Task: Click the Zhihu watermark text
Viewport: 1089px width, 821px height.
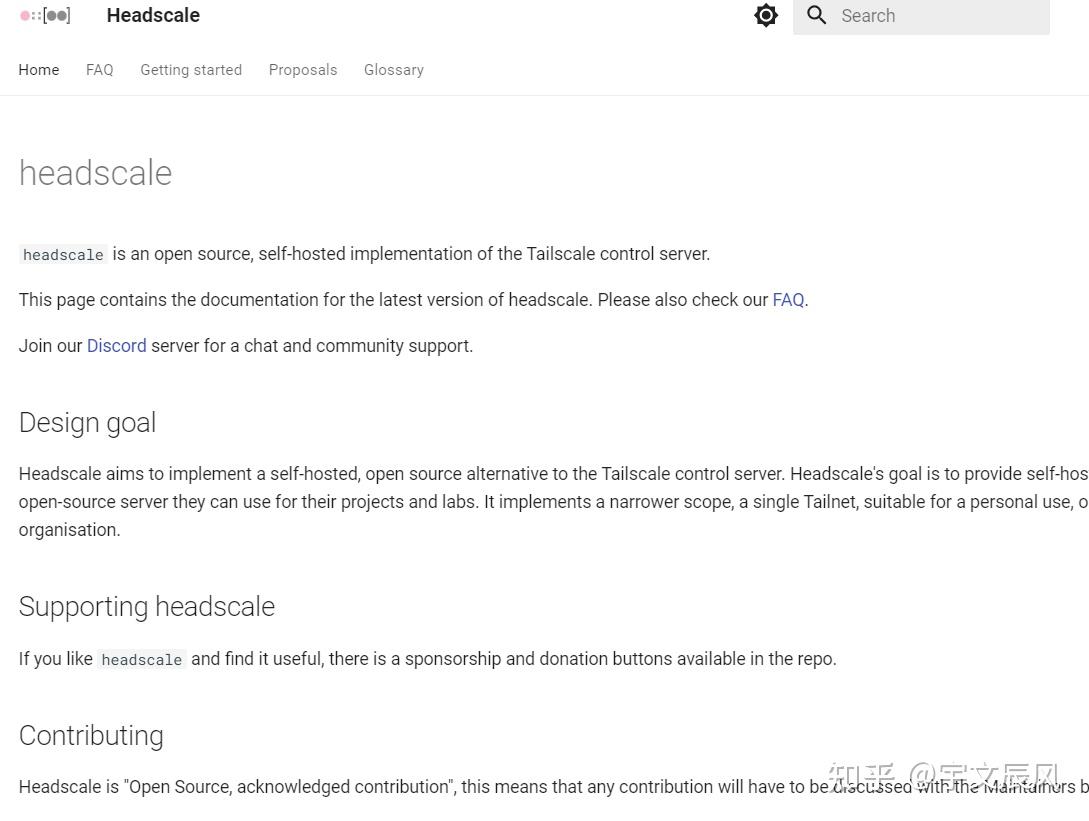Action: pos(943,776)
